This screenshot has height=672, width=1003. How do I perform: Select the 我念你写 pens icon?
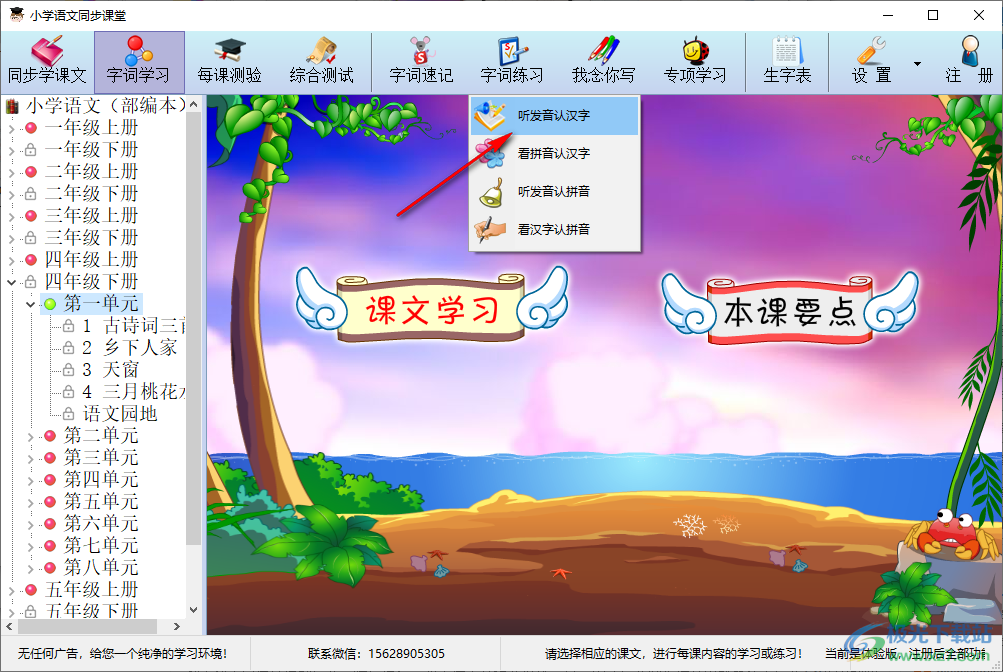602,60
